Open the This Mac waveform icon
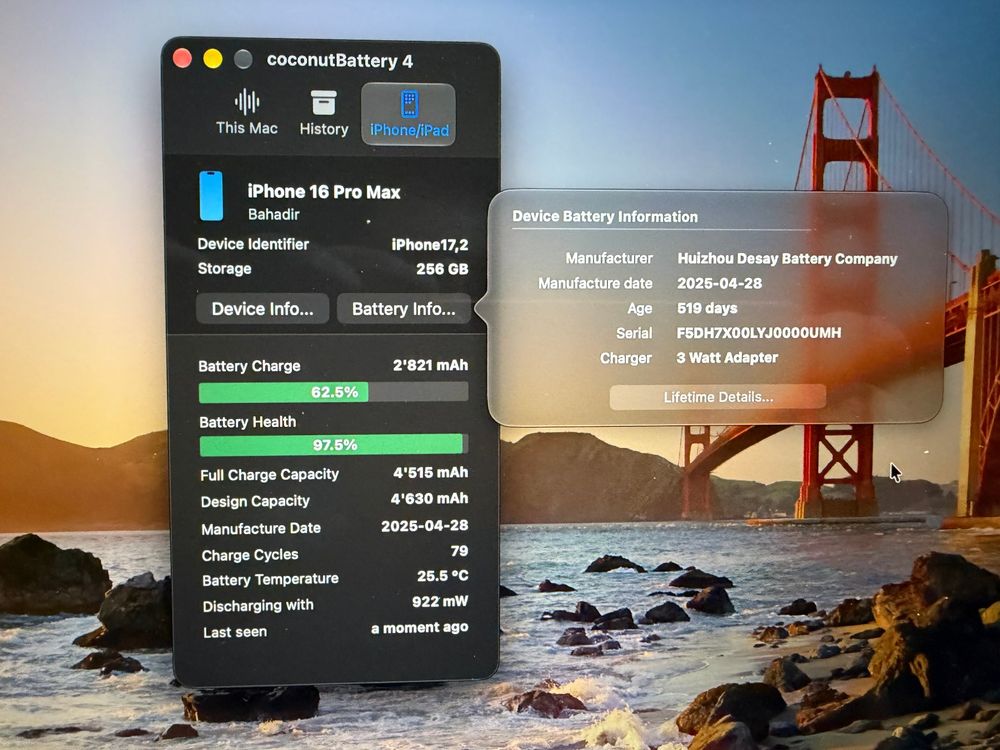This screenshot has width=1000, height=750. 247,101
